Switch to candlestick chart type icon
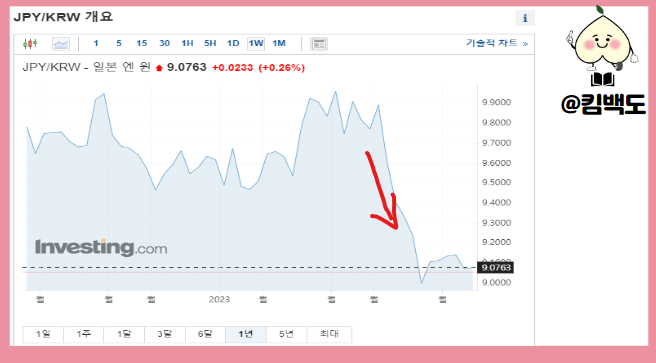The height and width of the screenshot is (363, 656). tap(30, 43)
